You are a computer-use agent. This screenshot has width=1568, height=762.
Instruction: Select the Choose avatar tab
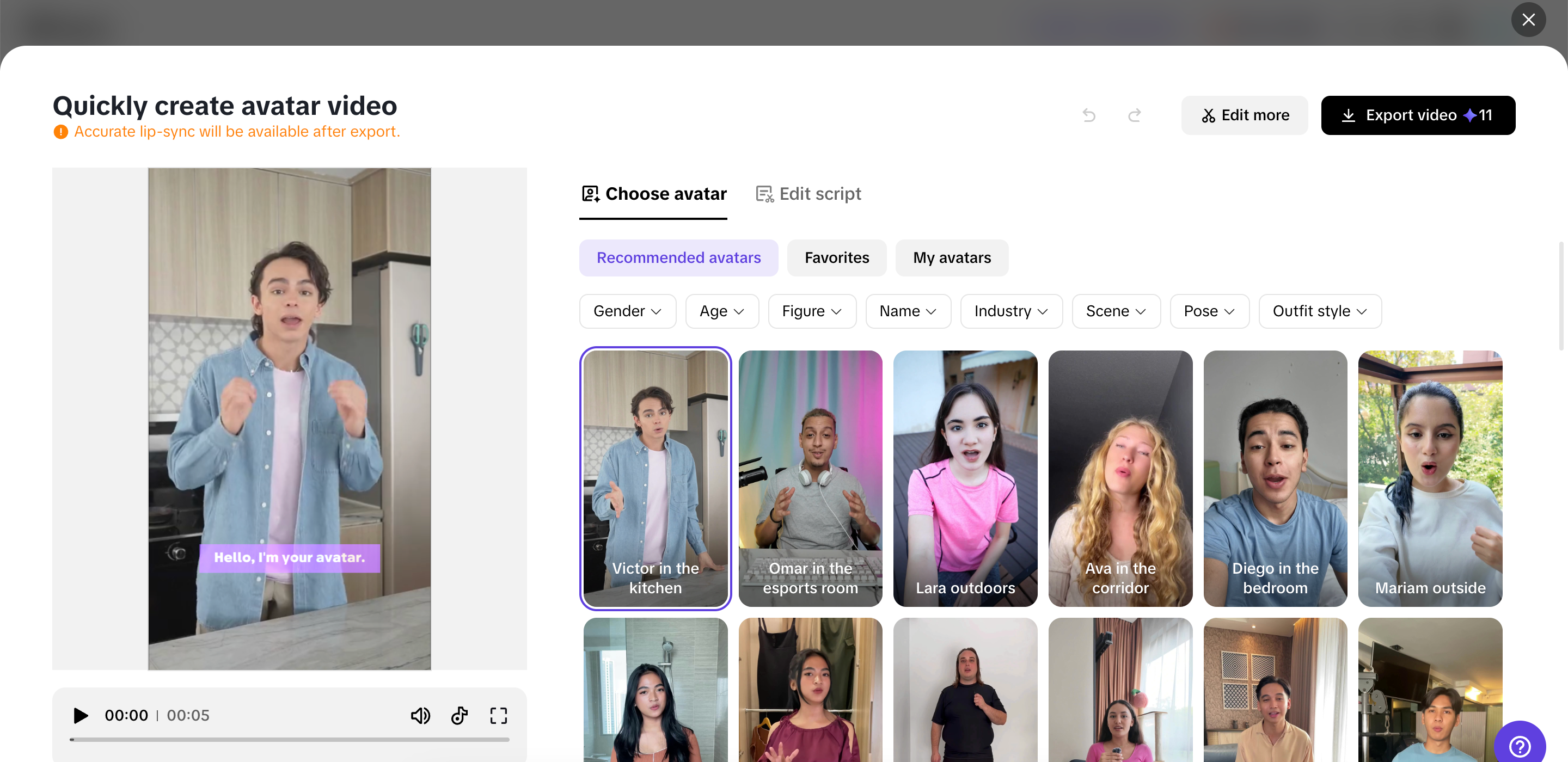pyautogui.click(x=654, y=194)
